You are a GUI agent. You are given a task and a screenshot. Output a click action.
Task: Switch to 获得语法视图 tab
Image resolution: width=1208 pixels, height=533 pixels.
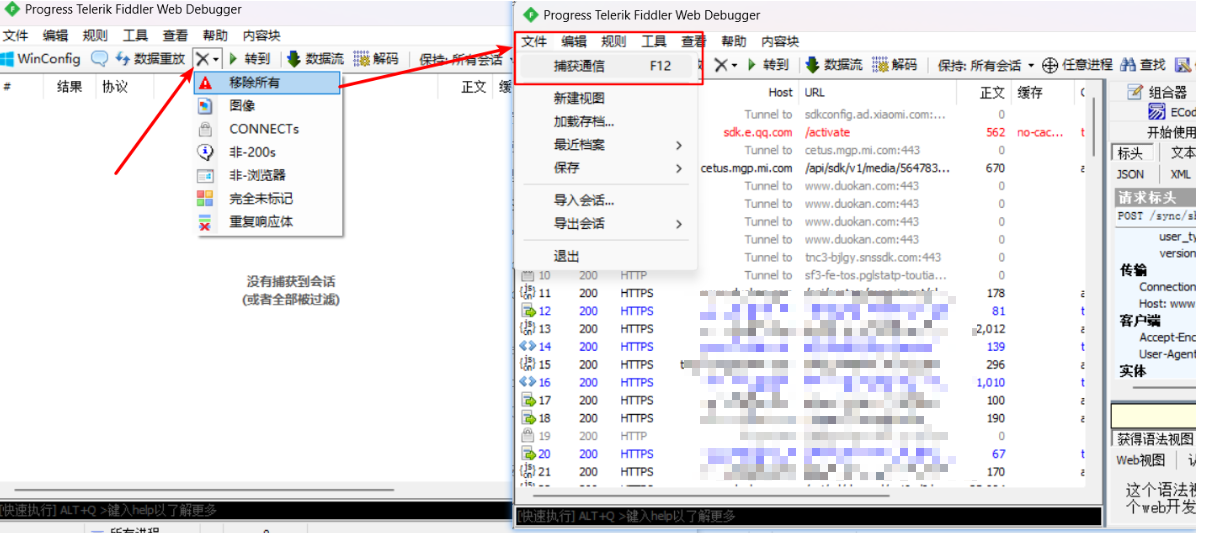pyautogui.click(x=1155, y=439)
